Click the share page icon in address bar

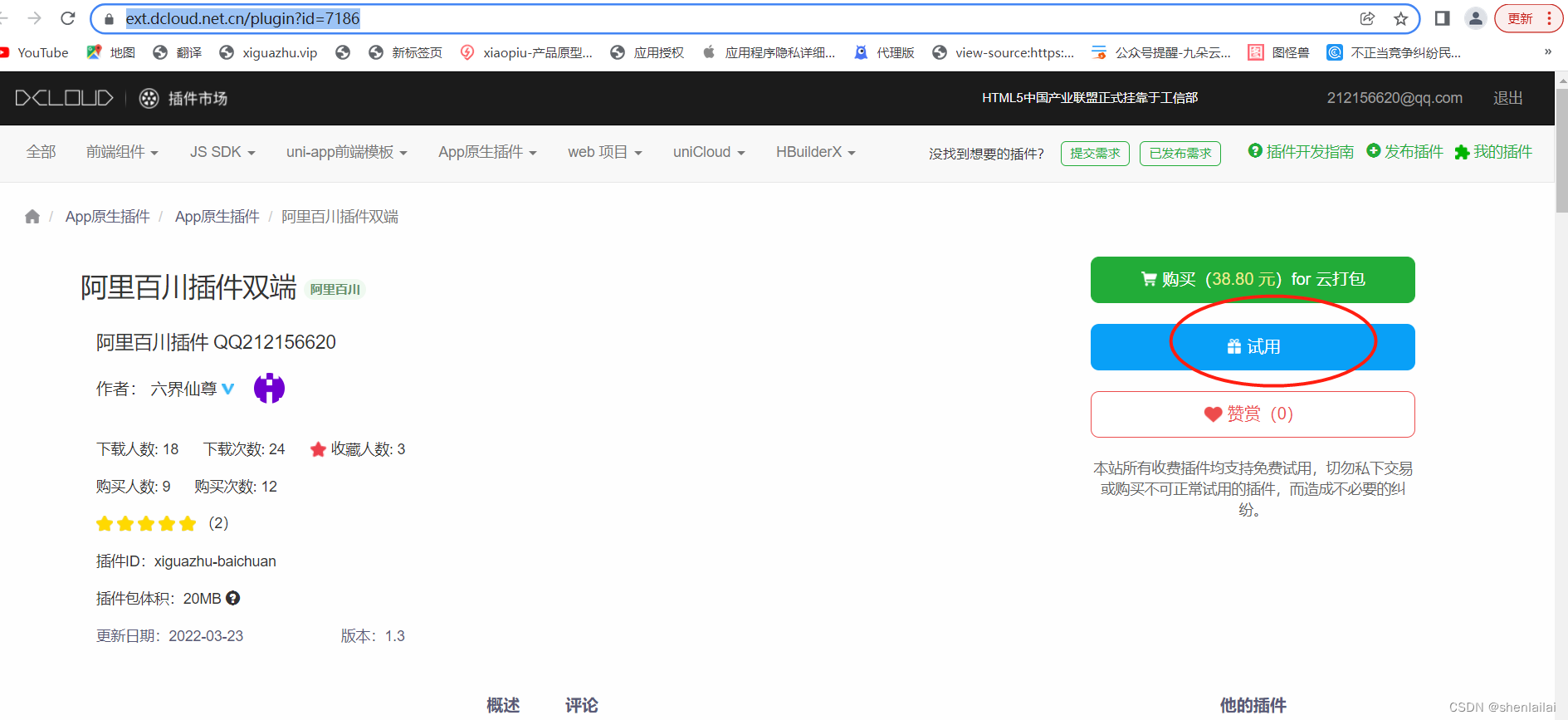click(x=1367, y=18)
